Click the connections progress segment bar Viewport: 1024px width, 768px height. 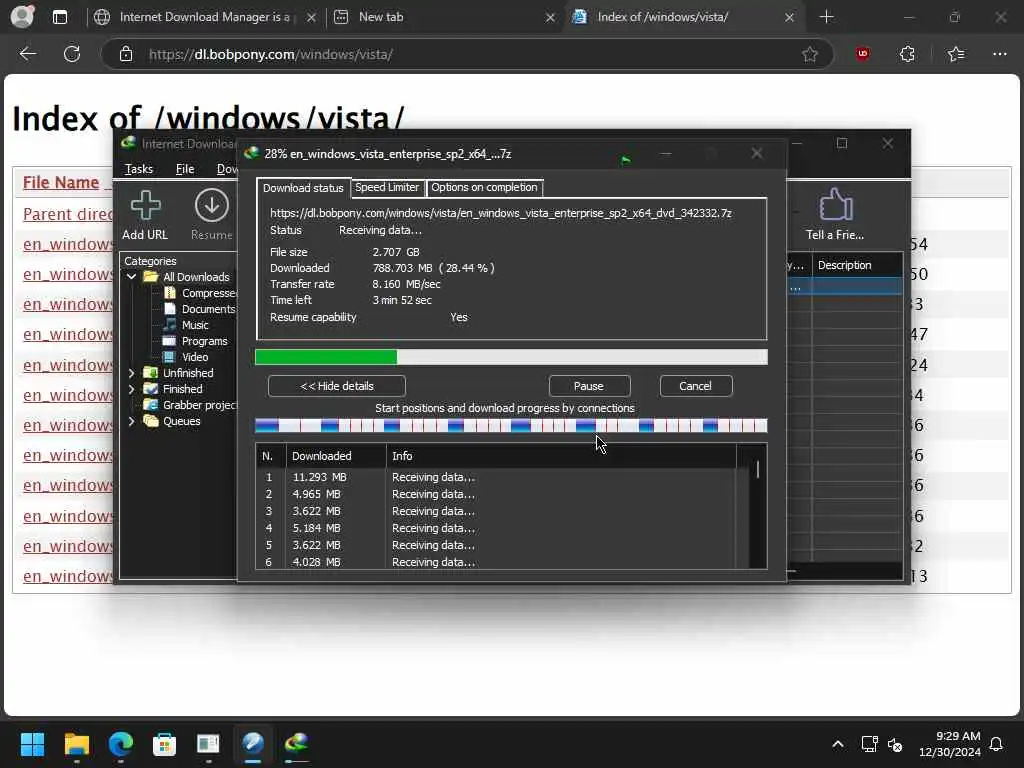click(511, 426)
